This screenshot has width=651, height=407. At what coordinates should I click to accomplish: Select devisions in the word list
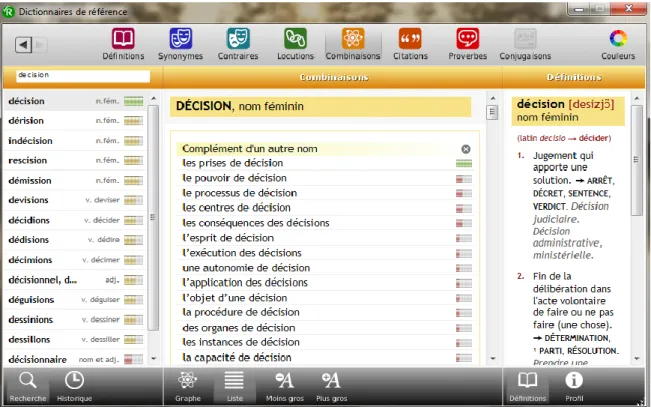pyautogui.click(x=76, y=200)
